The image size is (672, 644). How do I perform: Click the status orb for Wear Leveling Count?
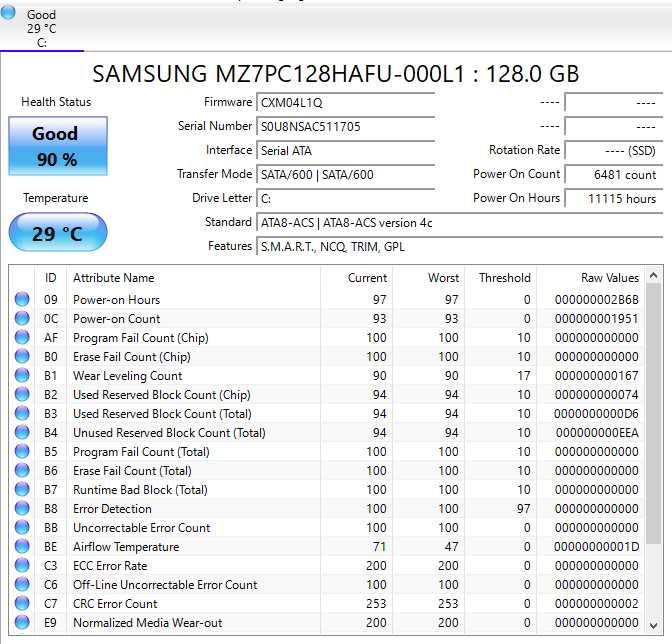22,375
